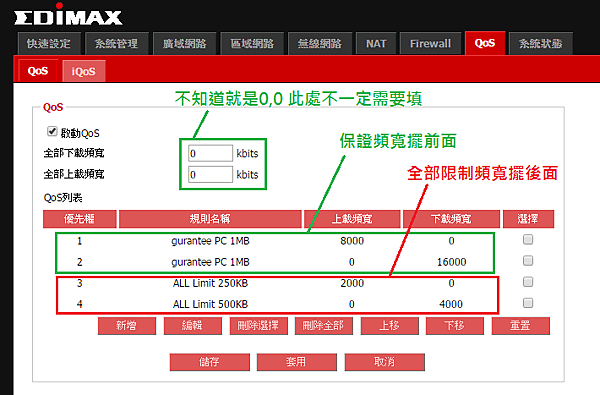Viewport: 600px width, 395px height.
Task: Tick the checkbox for ALL Limit 500KB rule
Action: pos(528,303)
